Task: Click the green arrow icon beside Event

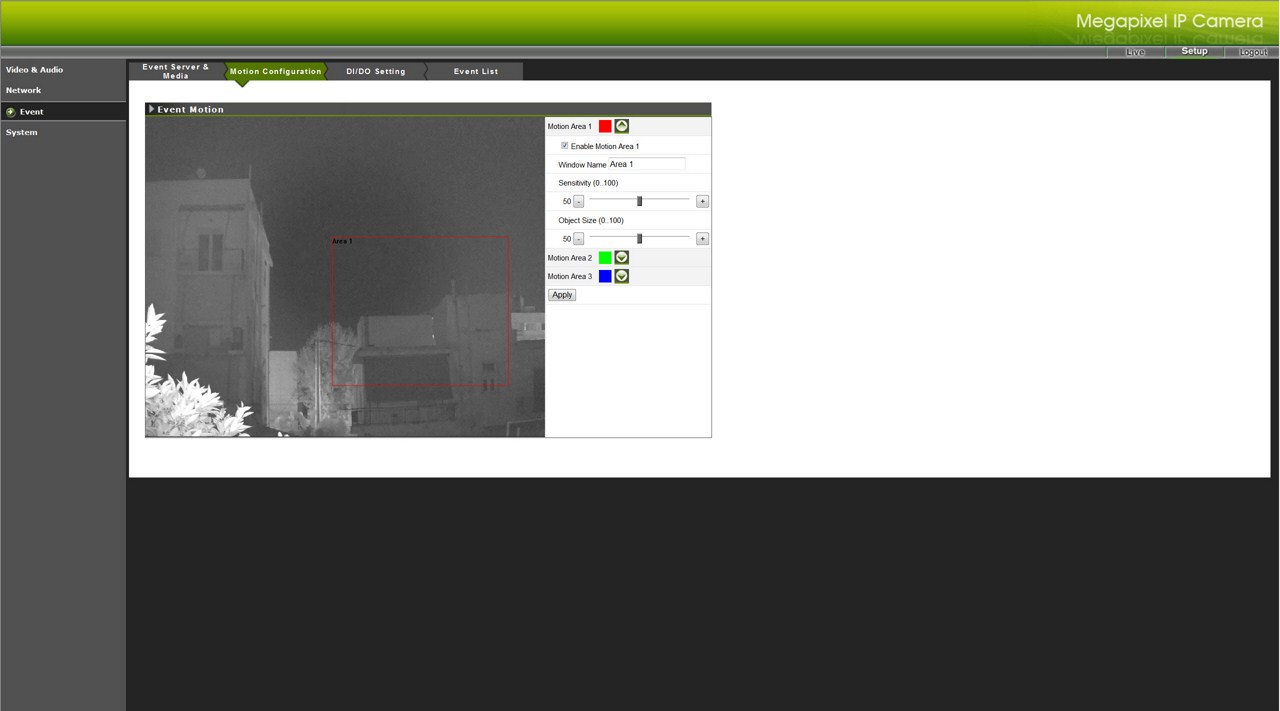Action: [x=10, y=112]
